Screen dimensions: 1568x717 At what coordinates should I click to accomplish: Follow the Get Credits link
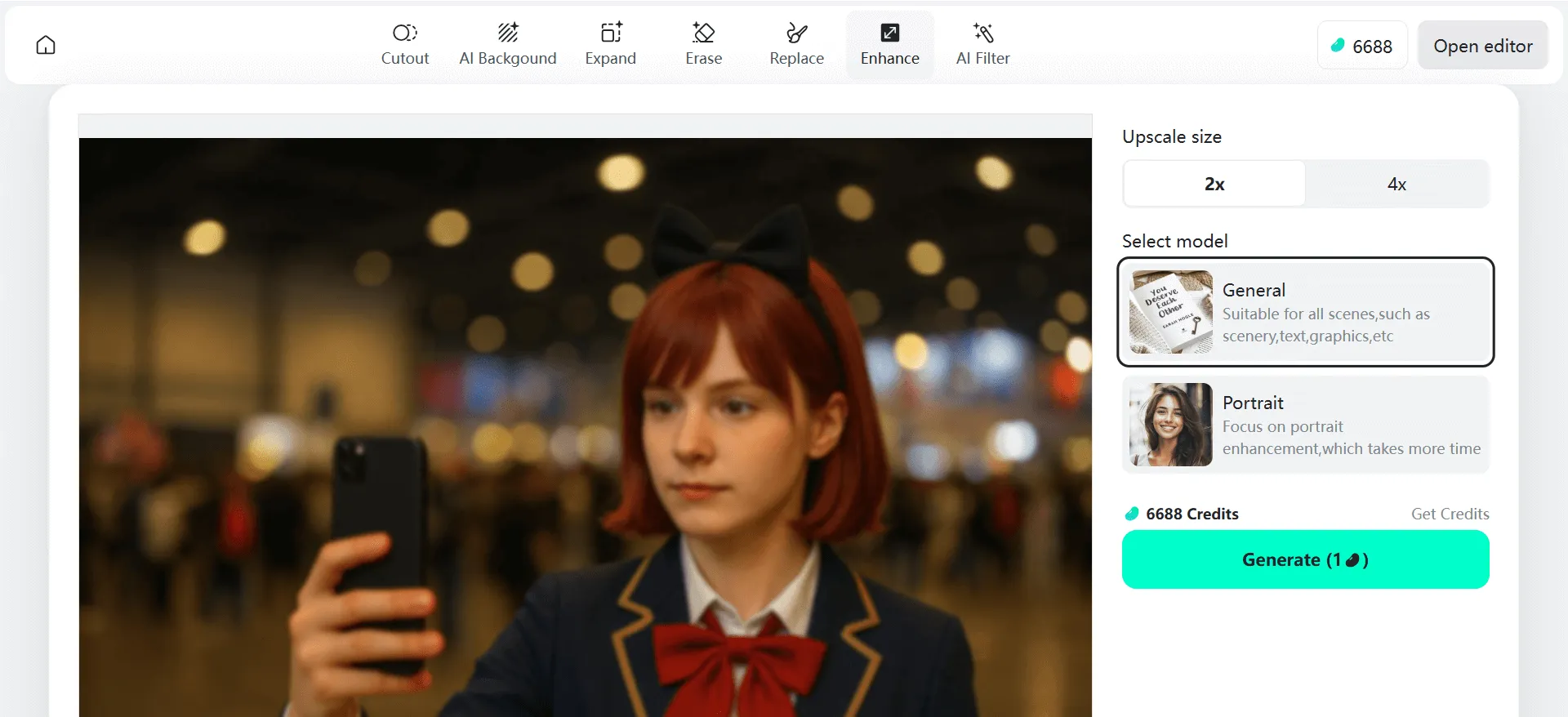pos(1450,514)
